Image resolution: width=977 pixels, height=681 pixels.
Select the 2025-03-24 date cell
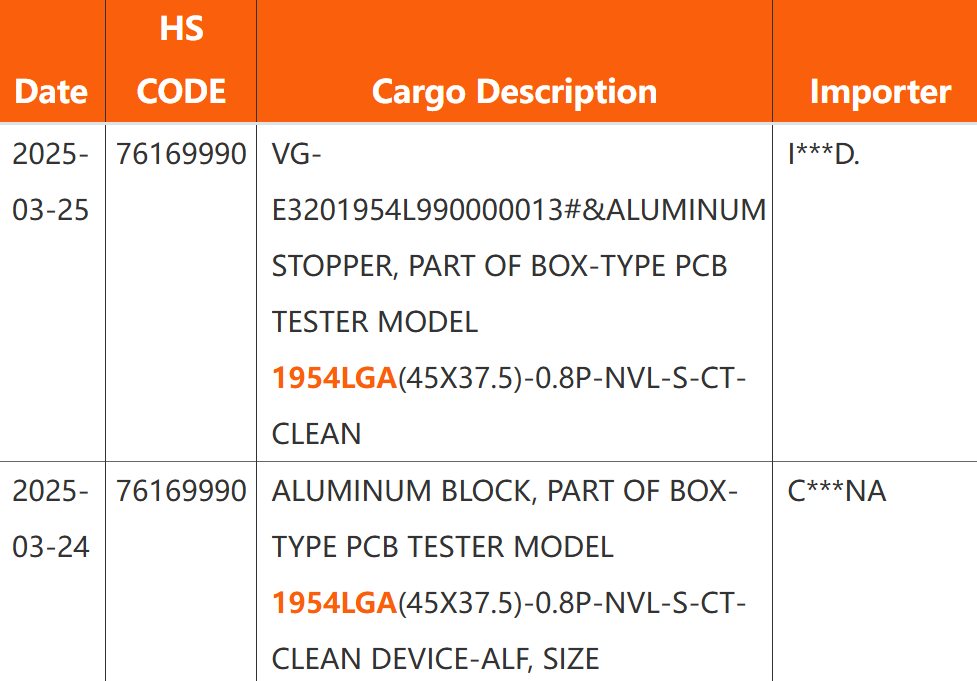click(51, 519)
